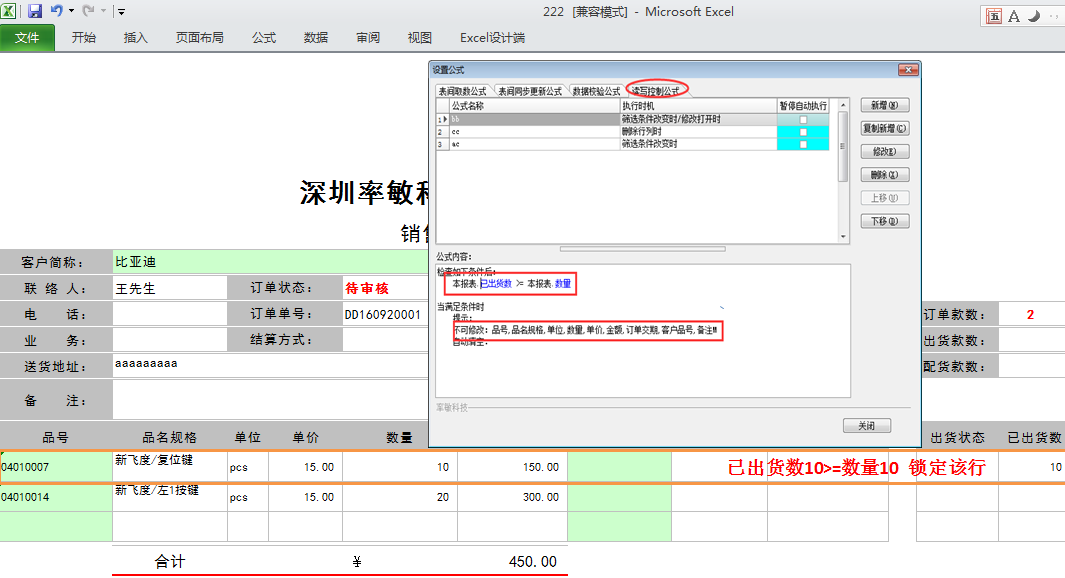
Task: Switch to the 视图 ribbon tab
Action: click(x=420, y=37)
